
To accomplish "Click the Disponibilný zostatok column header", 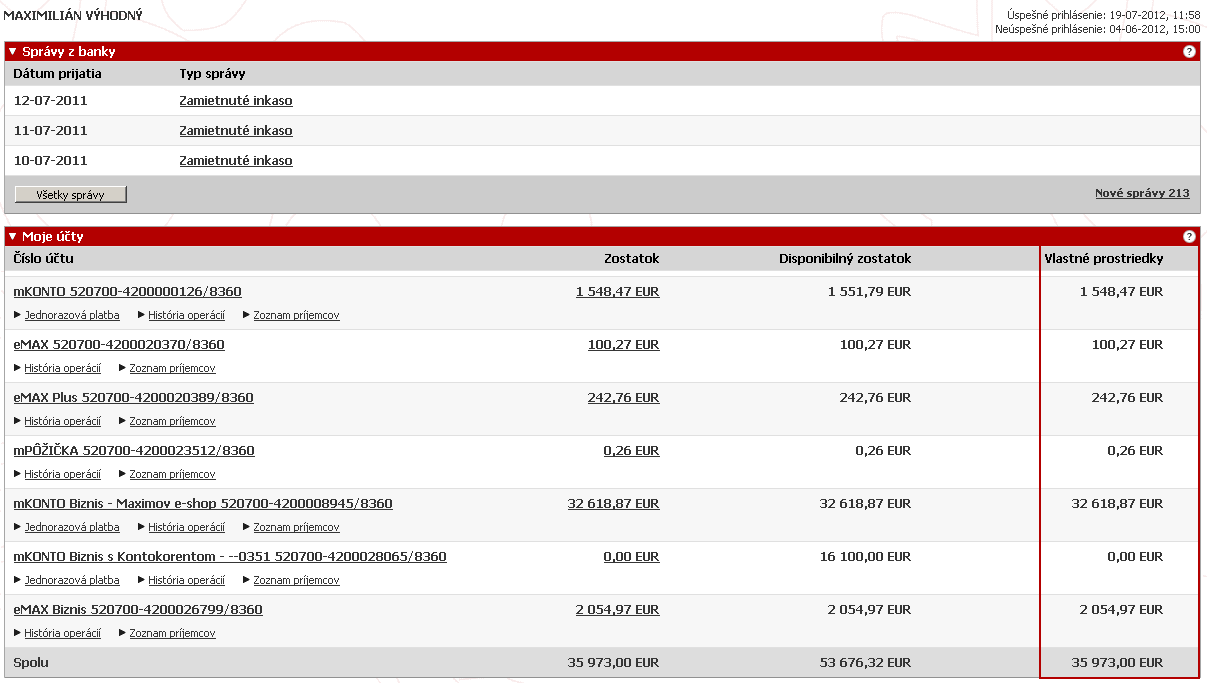I will 845,259.
